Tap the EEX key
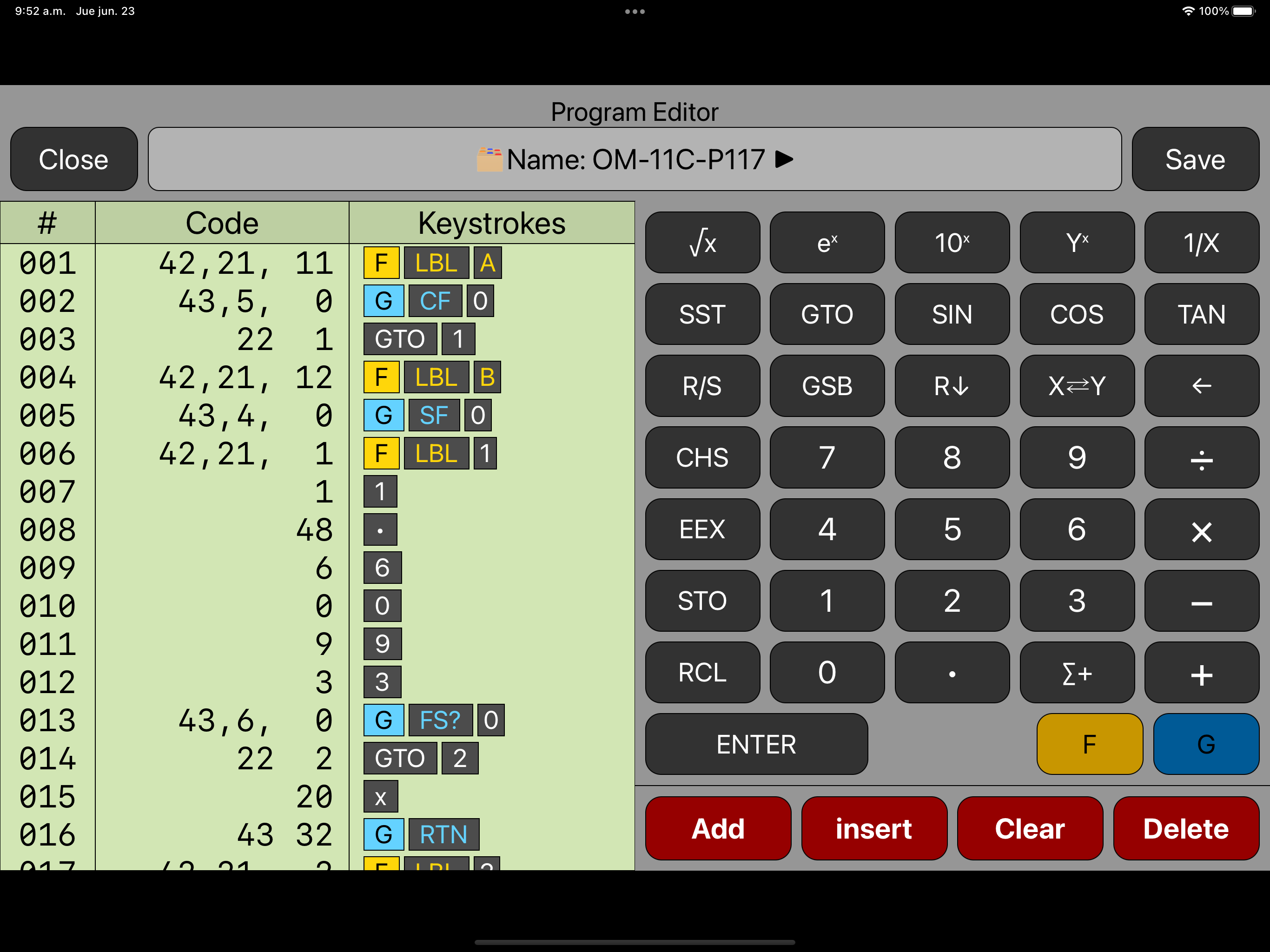Screen dimensions: 1270x952 pos(702,529)
